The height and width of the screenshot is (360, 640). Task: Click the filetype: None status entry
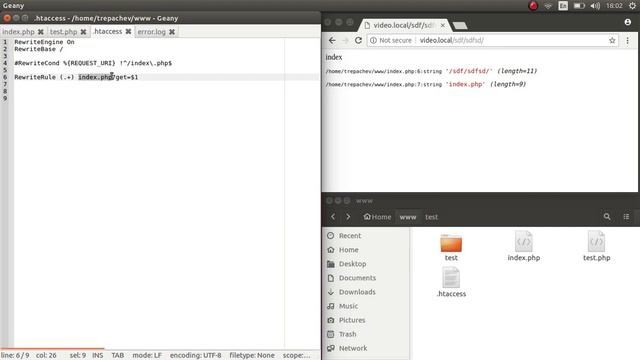pyautogui.click(x=252, y=355)
